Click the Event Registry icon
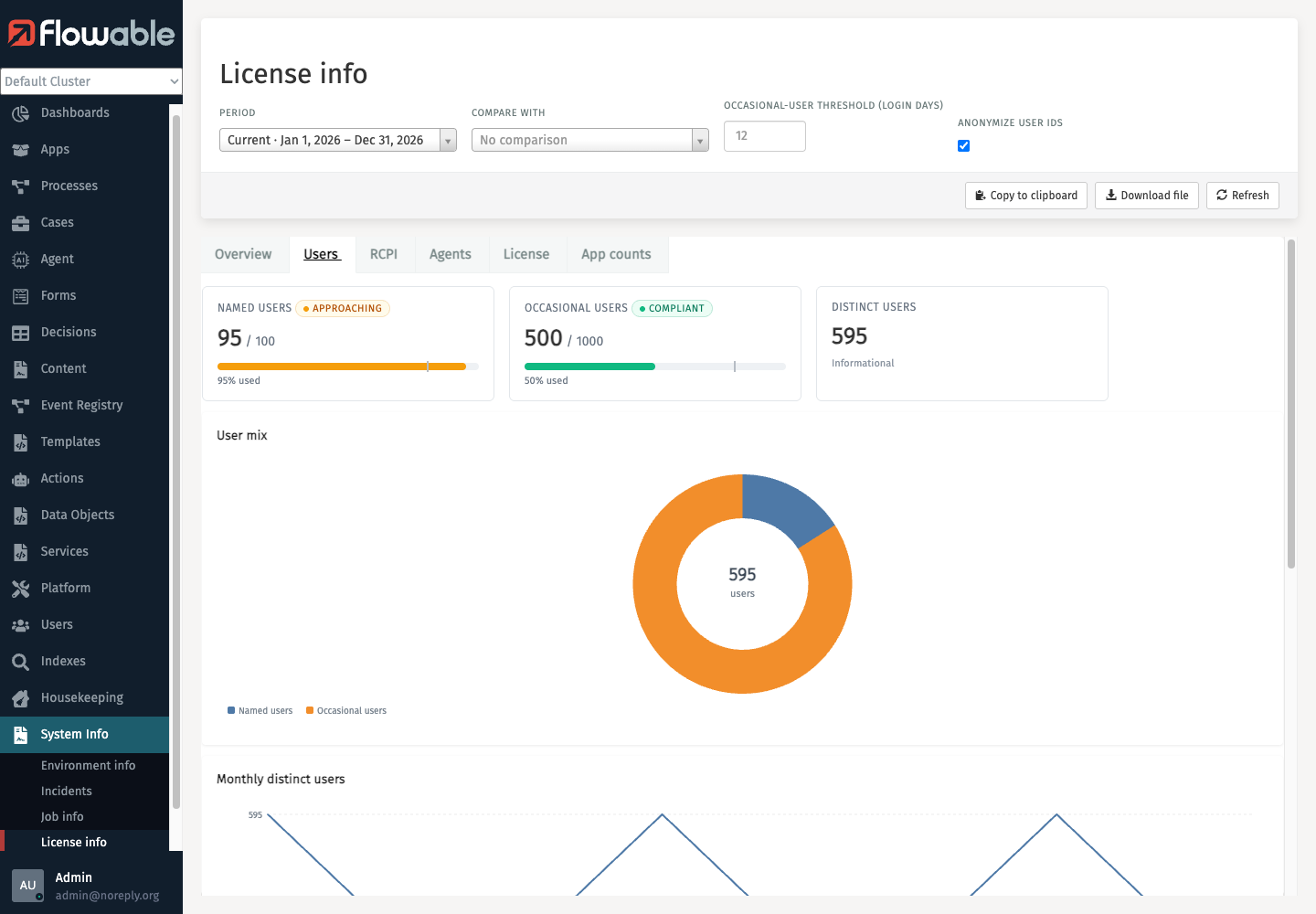1316x914 pixels. (x=20, y=406)
